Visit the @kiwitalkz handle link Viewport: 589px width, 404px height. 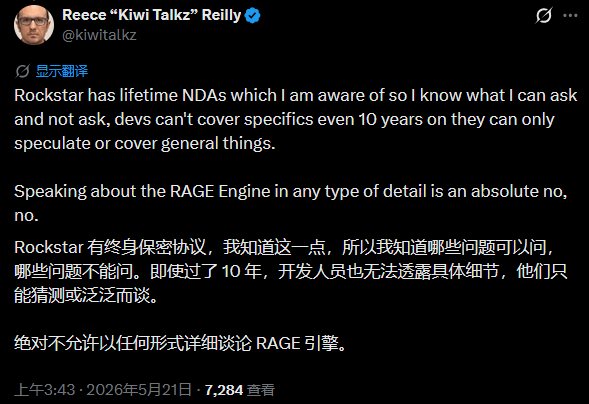pyautogui.click(x=99, y=35)
